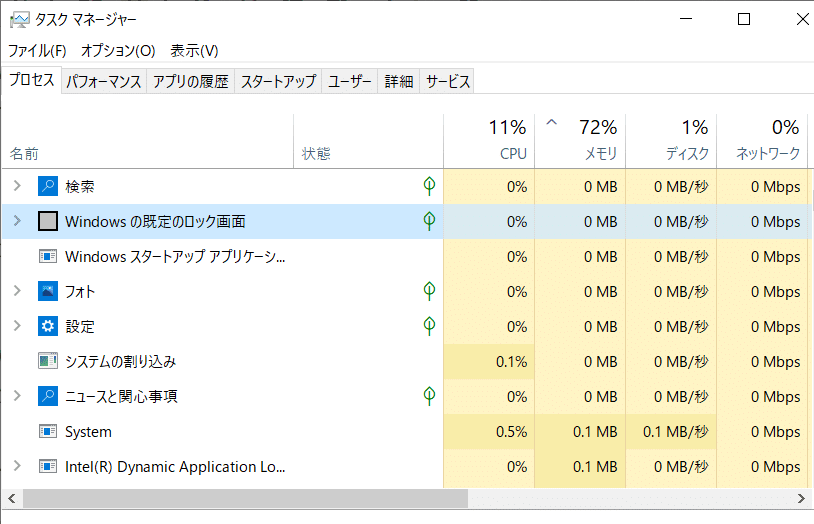
Task: Sort by the メモリ column header
Action: tap(580, 141)
